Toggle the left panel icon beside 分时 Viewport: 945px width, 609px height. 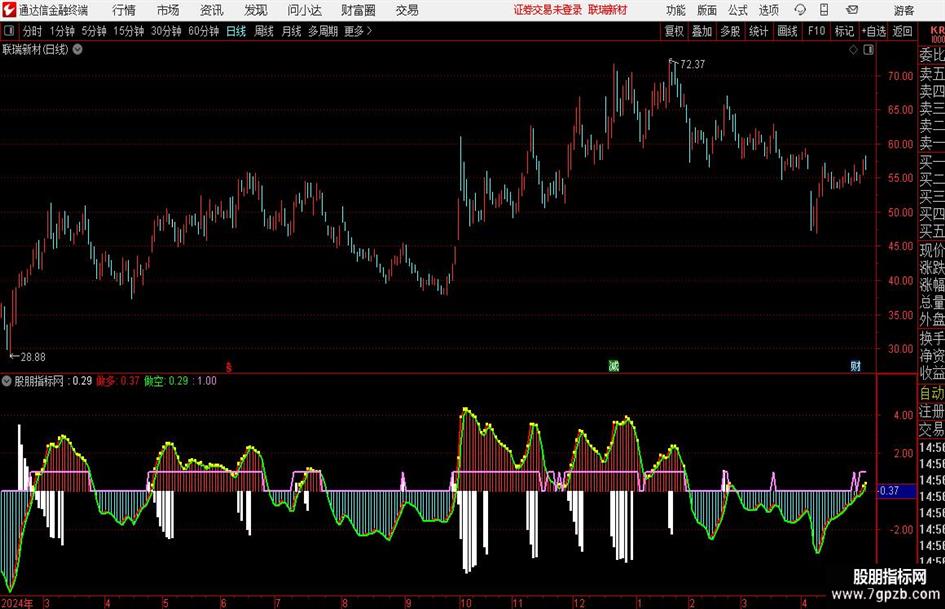coord(8,31)
